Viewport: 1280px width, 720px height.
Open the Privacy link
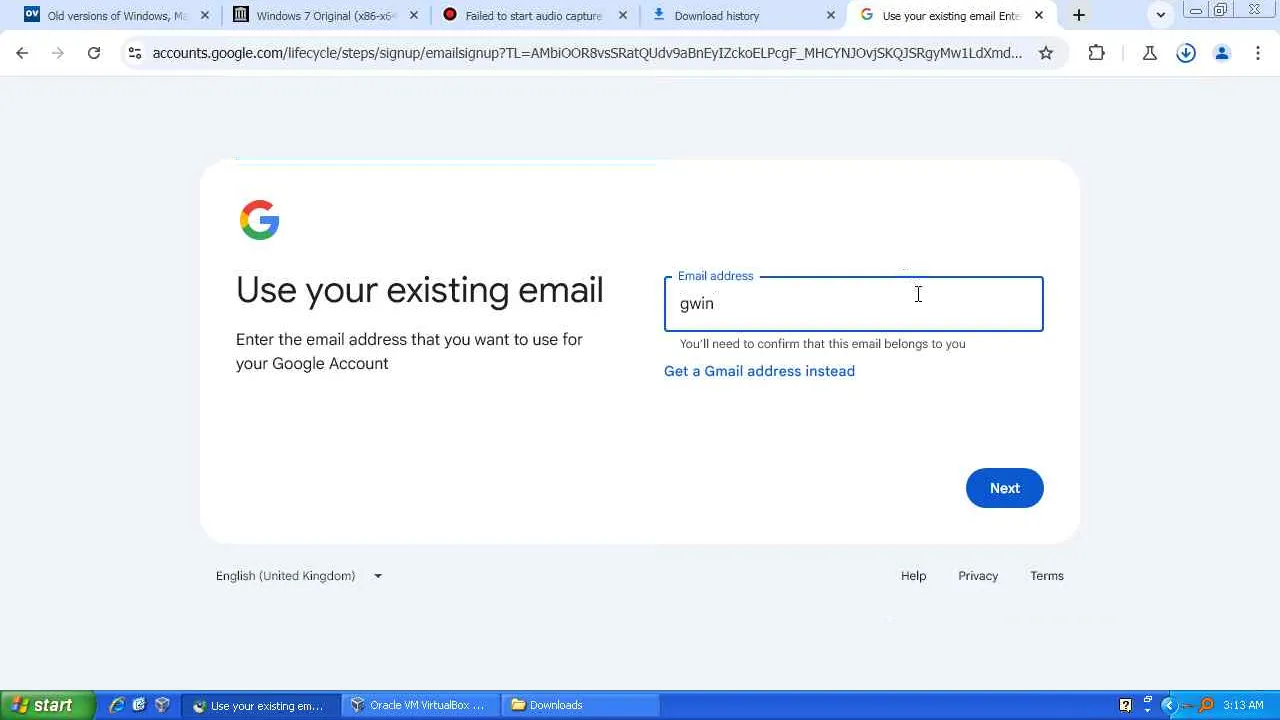(978, 576)
